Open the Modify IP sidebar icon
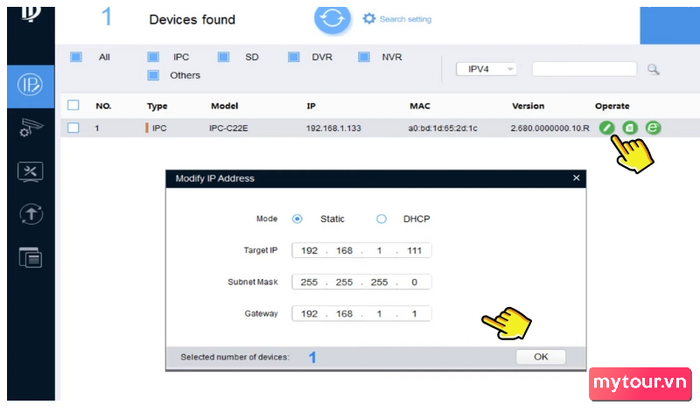 coord(30,85)
